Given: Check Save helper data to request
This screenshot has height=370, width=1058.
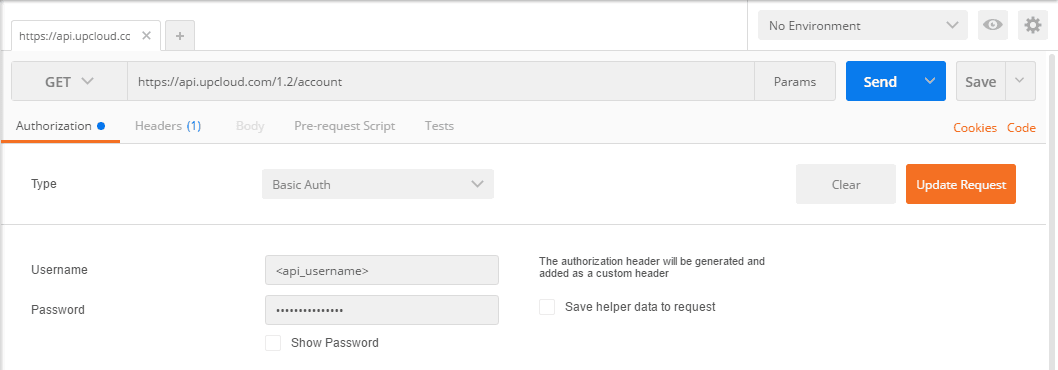Looking at the screenshot, I should (547, 307).
